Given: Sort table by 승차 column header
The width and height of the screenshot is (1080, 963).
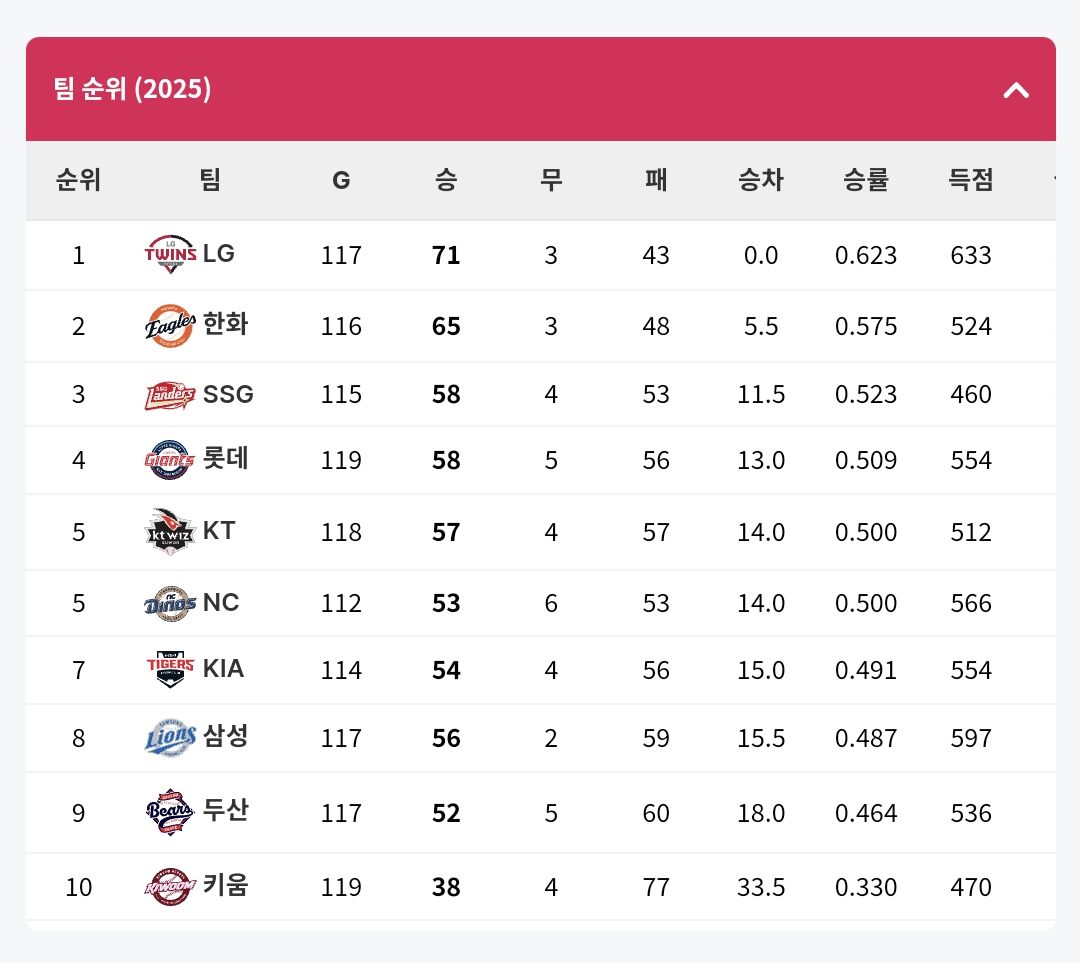Looking at the screenshot, I should pyautogui.click(x=761, y=180).
